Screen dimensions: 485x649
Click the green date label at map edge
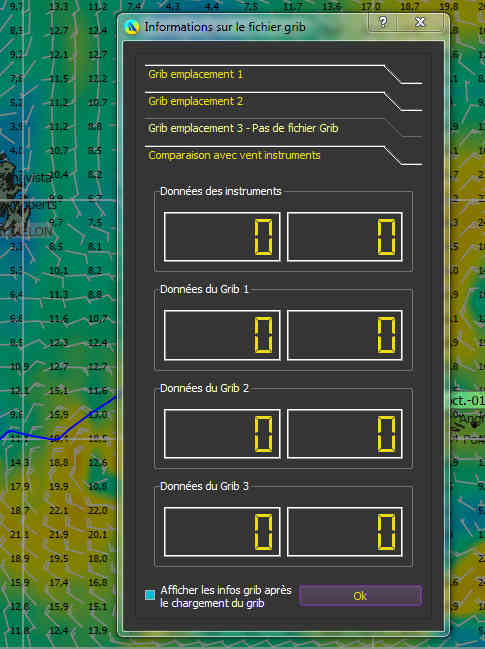pyautogui.click(x=467, y=401)
